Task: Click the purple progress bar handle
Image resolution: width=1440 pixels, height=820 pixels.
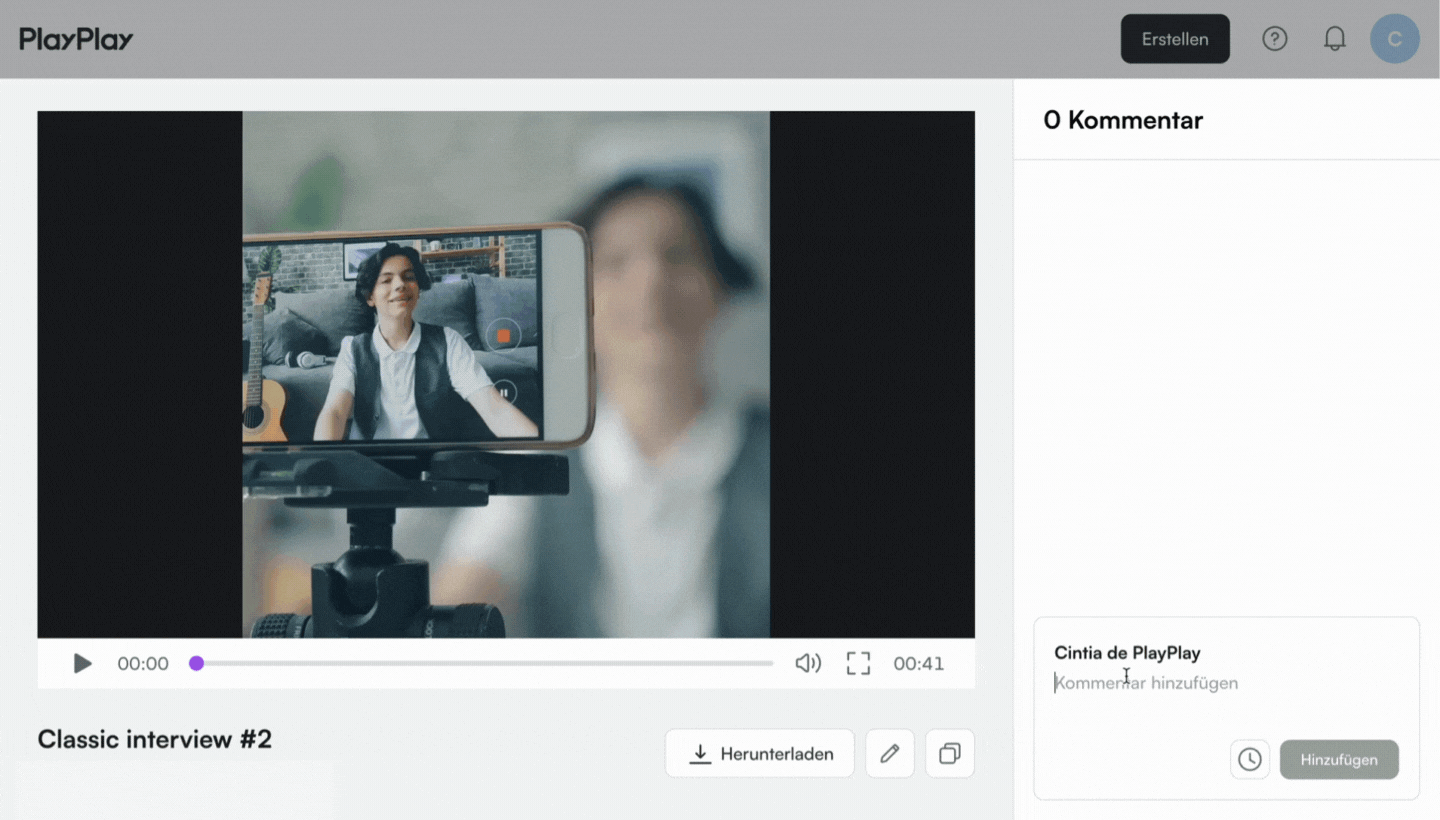Action: [197, 663]
